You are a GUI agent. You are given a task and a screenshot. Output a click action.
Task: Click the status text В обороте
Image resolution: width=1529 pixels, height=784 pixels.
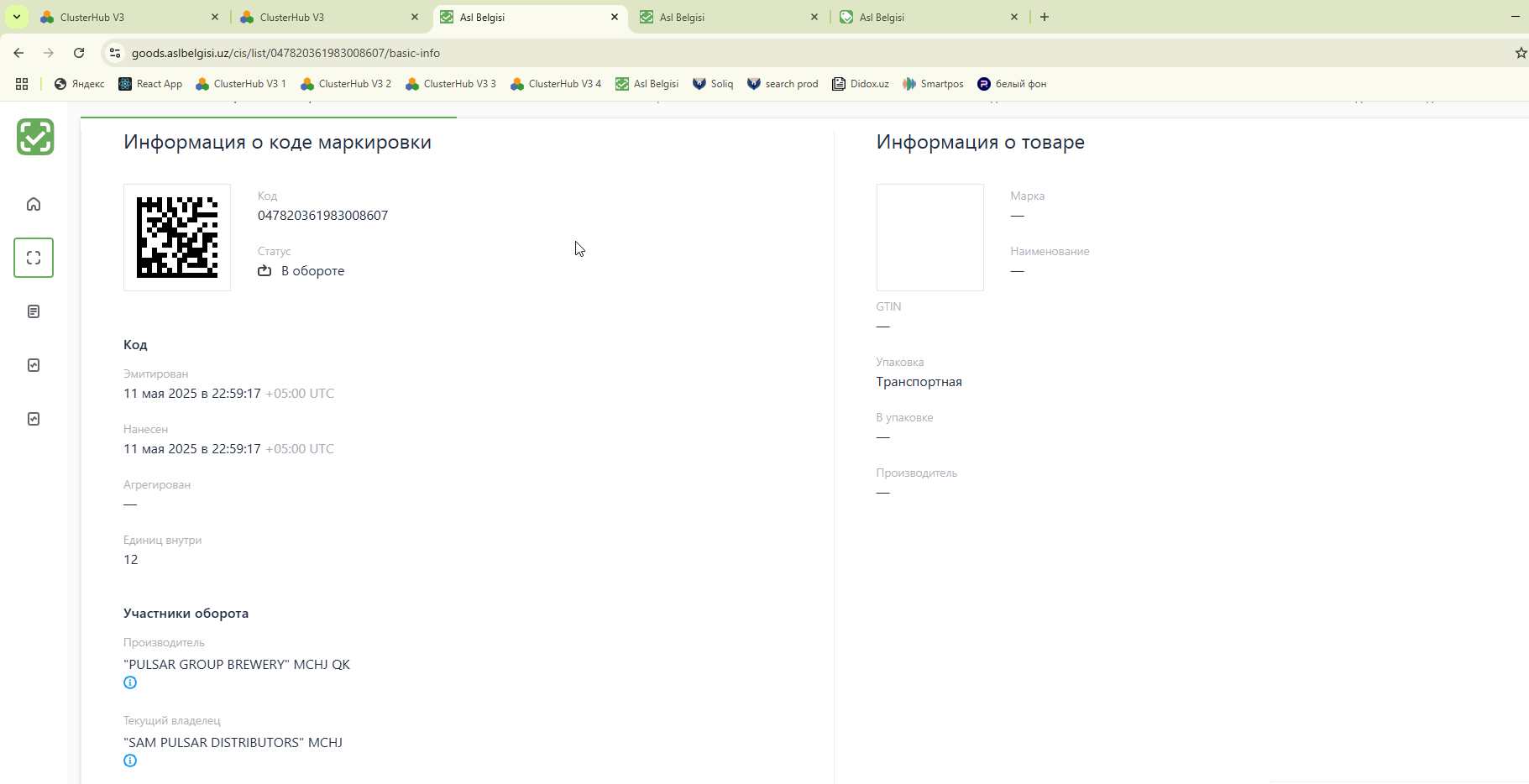click(313, 271)
